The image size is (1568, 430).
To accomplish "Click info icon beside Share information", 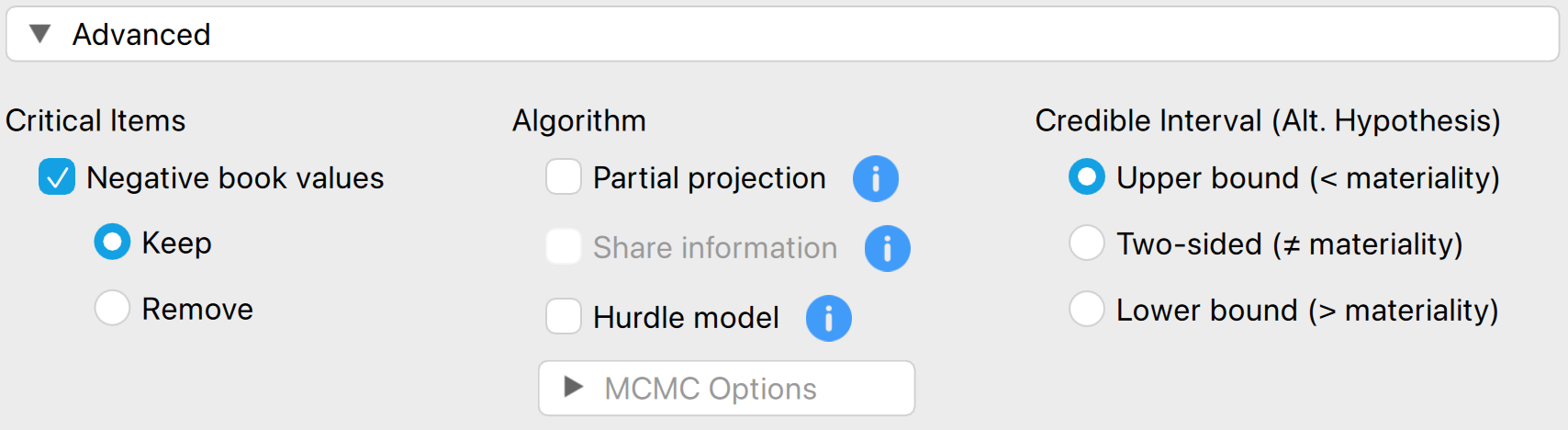I will coord(887,248).
